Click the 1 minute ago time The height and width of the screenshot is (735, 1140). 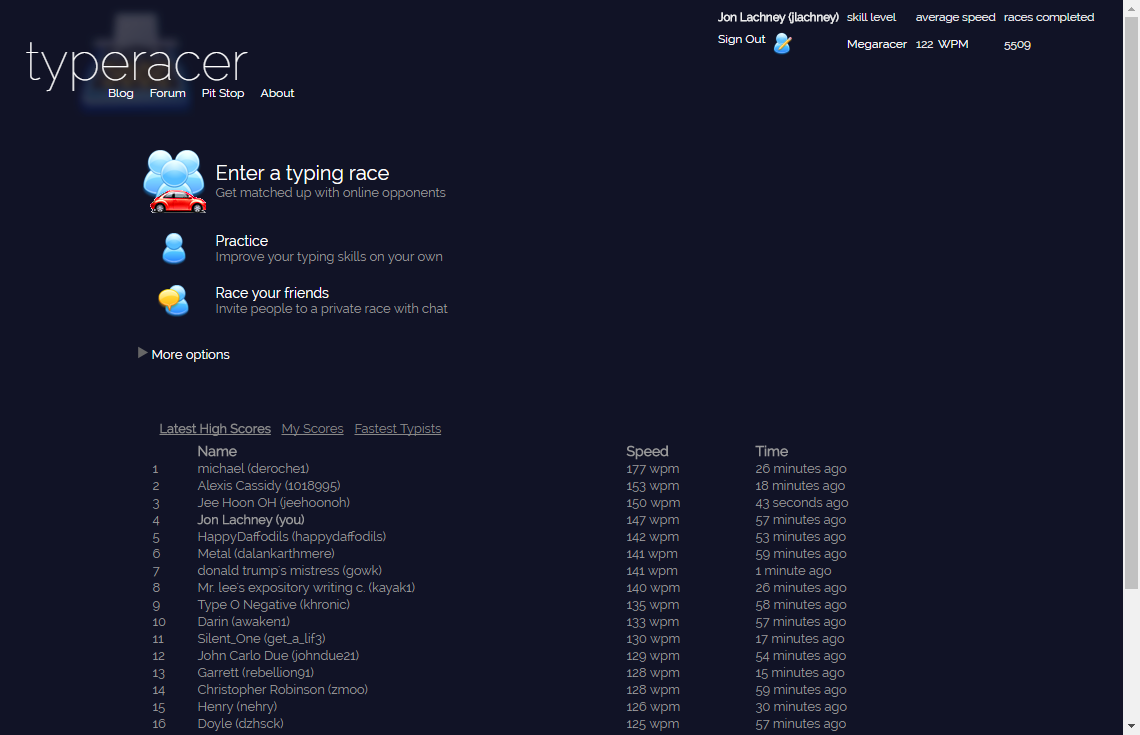click(x=793, y=571)
